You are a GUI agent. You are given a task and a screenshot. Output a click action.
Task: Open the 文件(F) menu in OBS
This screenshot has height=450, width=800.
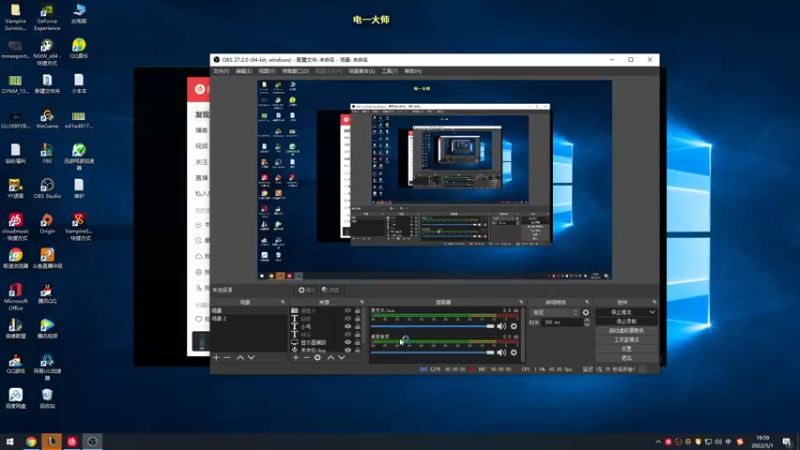coord(221,71)
